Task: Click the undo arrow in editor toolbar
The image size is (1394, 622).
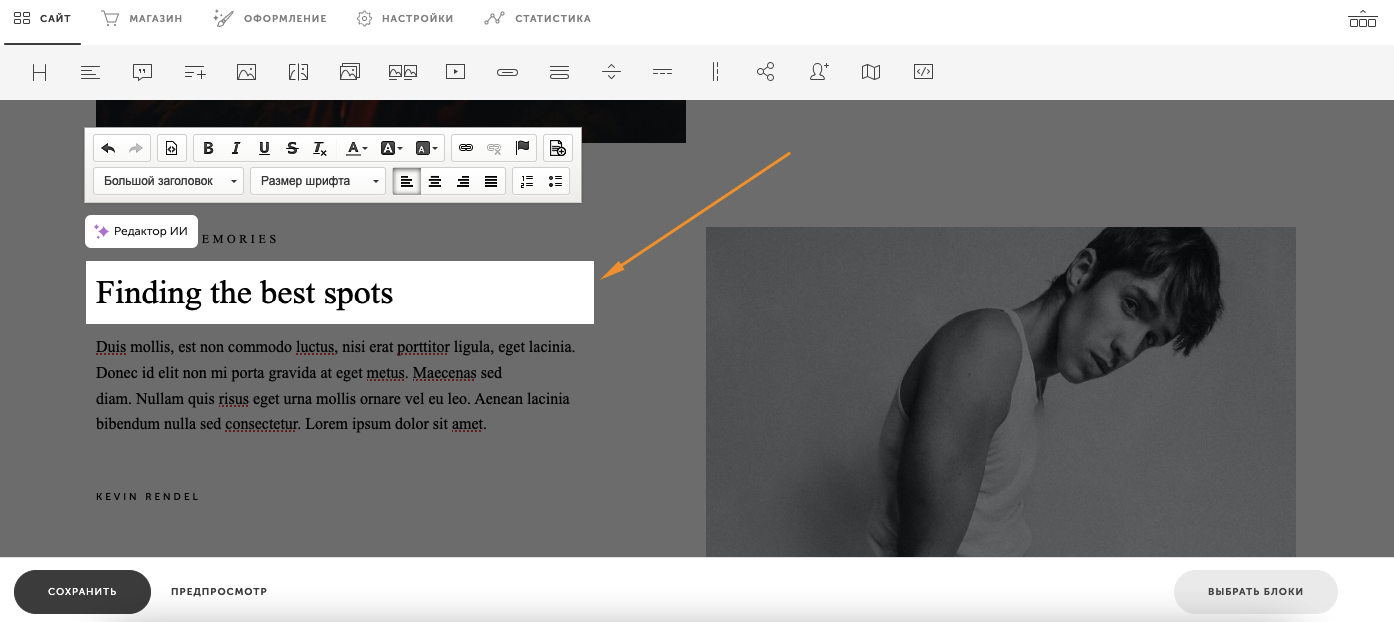Action: click(x=108, y=148)
